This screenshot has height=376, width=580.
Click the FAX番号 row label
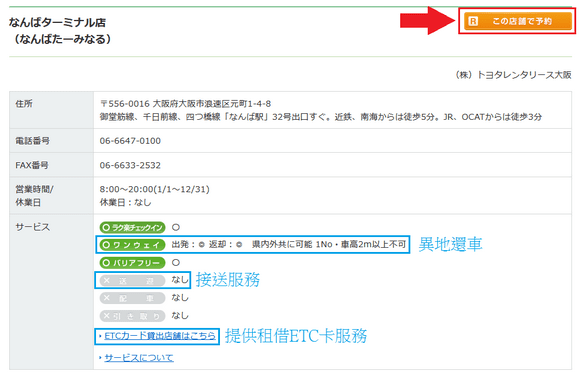(32, 165)
